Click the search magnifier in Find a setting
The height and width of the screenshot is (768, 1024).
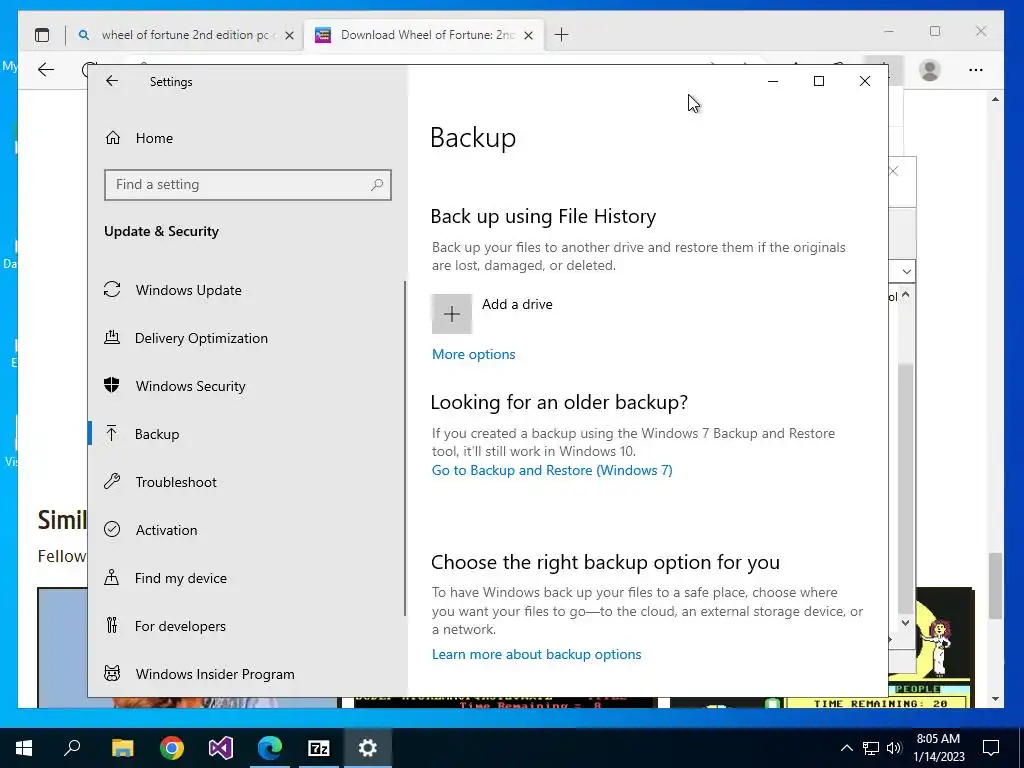(377, 185)
